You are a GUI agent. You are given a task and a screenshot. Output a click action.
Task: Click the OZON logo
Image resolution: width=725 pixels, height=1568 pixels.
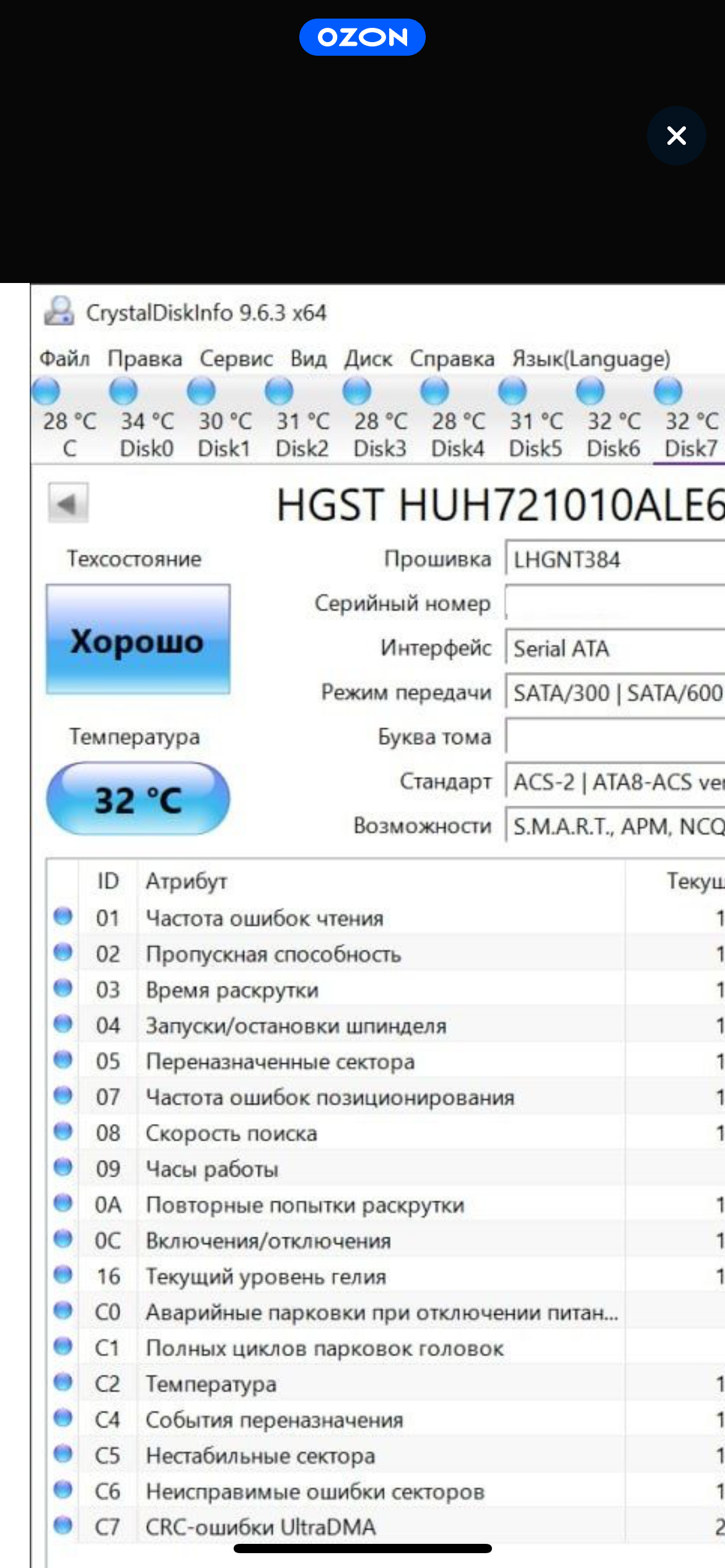tap(362, 37)
